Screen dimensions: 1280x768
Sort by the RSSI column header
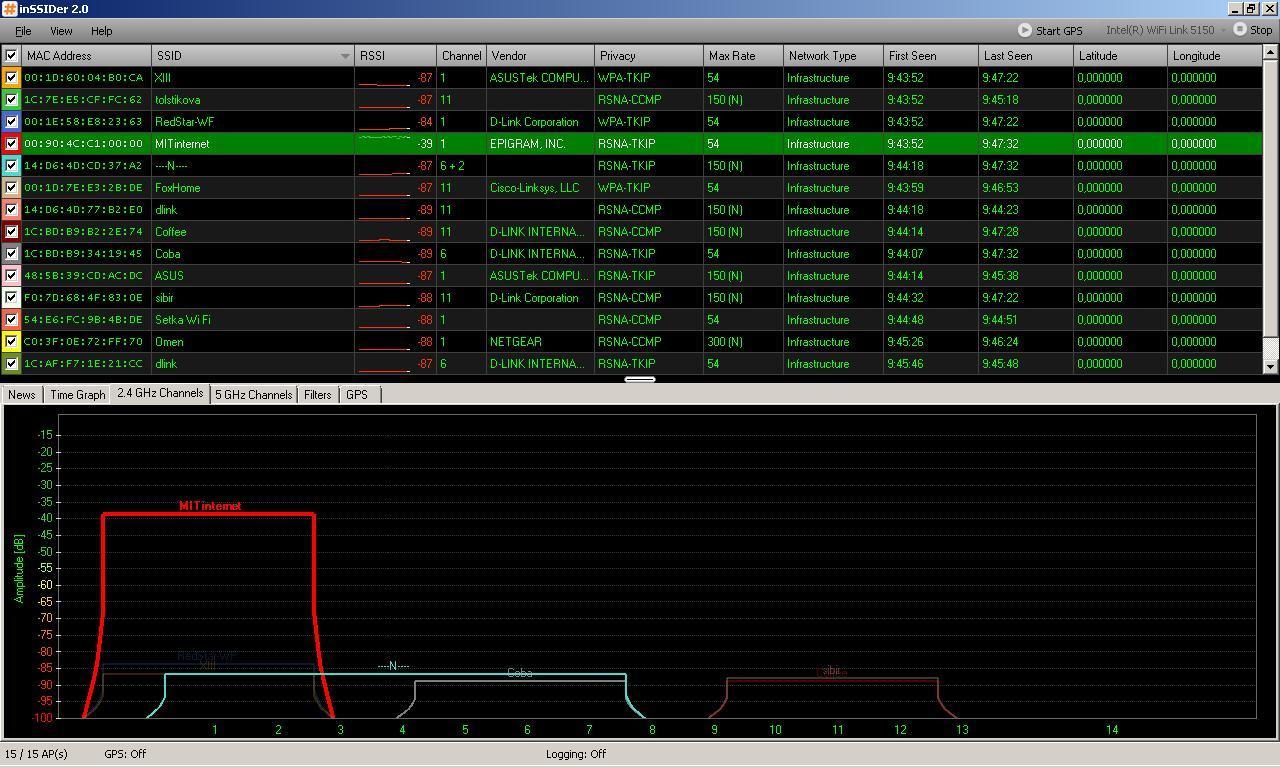point(395,56)
